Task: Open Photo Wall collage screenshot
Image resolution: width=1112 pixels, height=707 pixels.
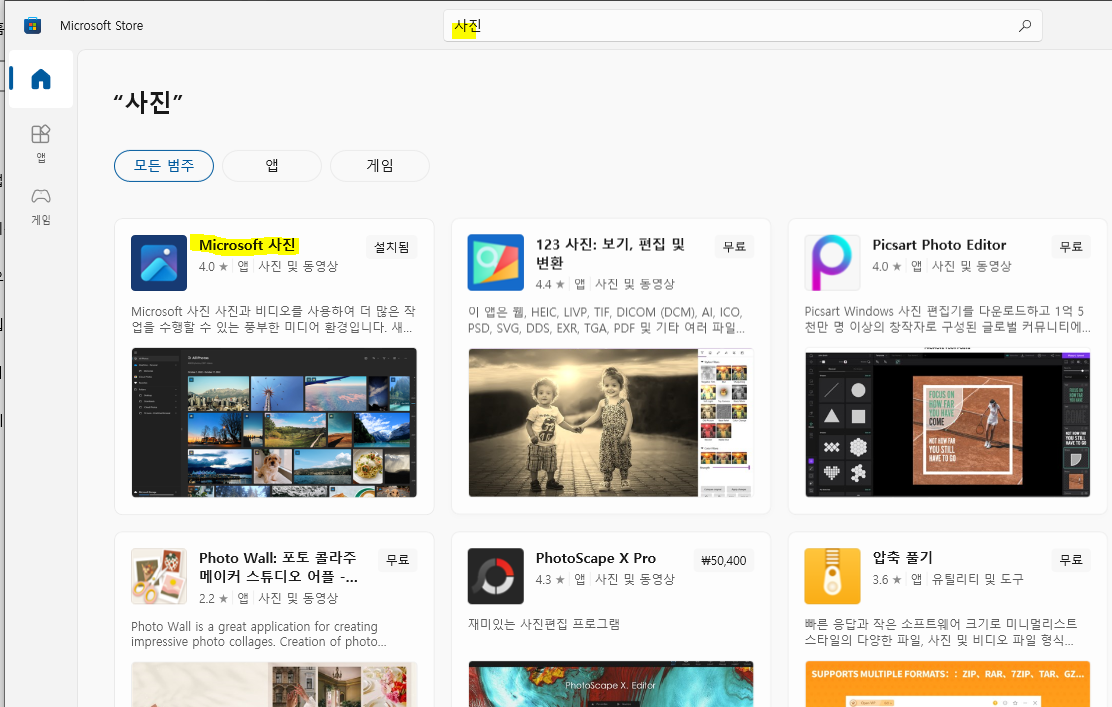Action: coord(274,684)
